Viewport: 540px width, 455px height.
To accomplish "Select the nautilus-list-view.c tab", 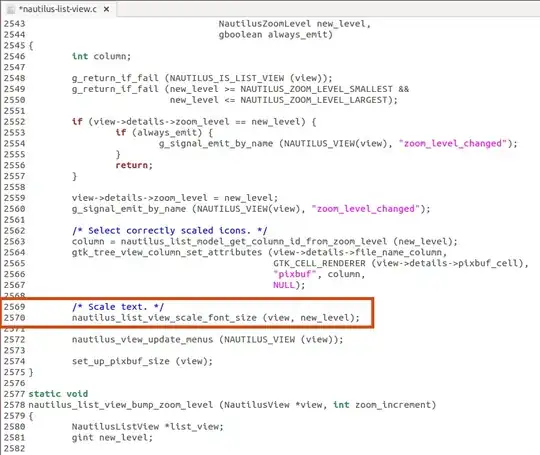I will click(x=59, y=9).
